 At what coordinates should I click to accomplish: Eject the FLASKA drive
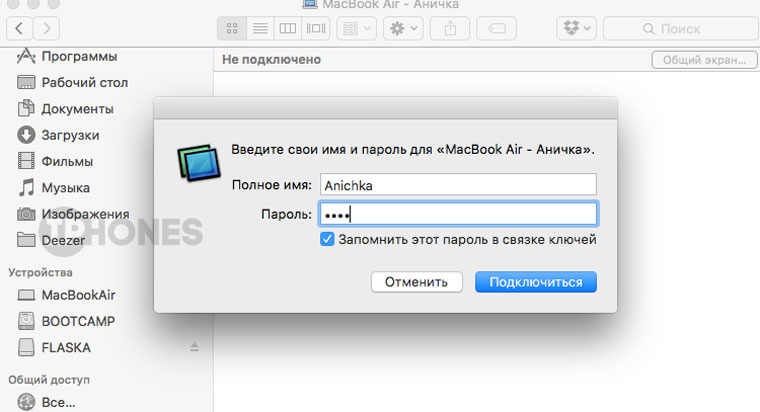(194, 347)
